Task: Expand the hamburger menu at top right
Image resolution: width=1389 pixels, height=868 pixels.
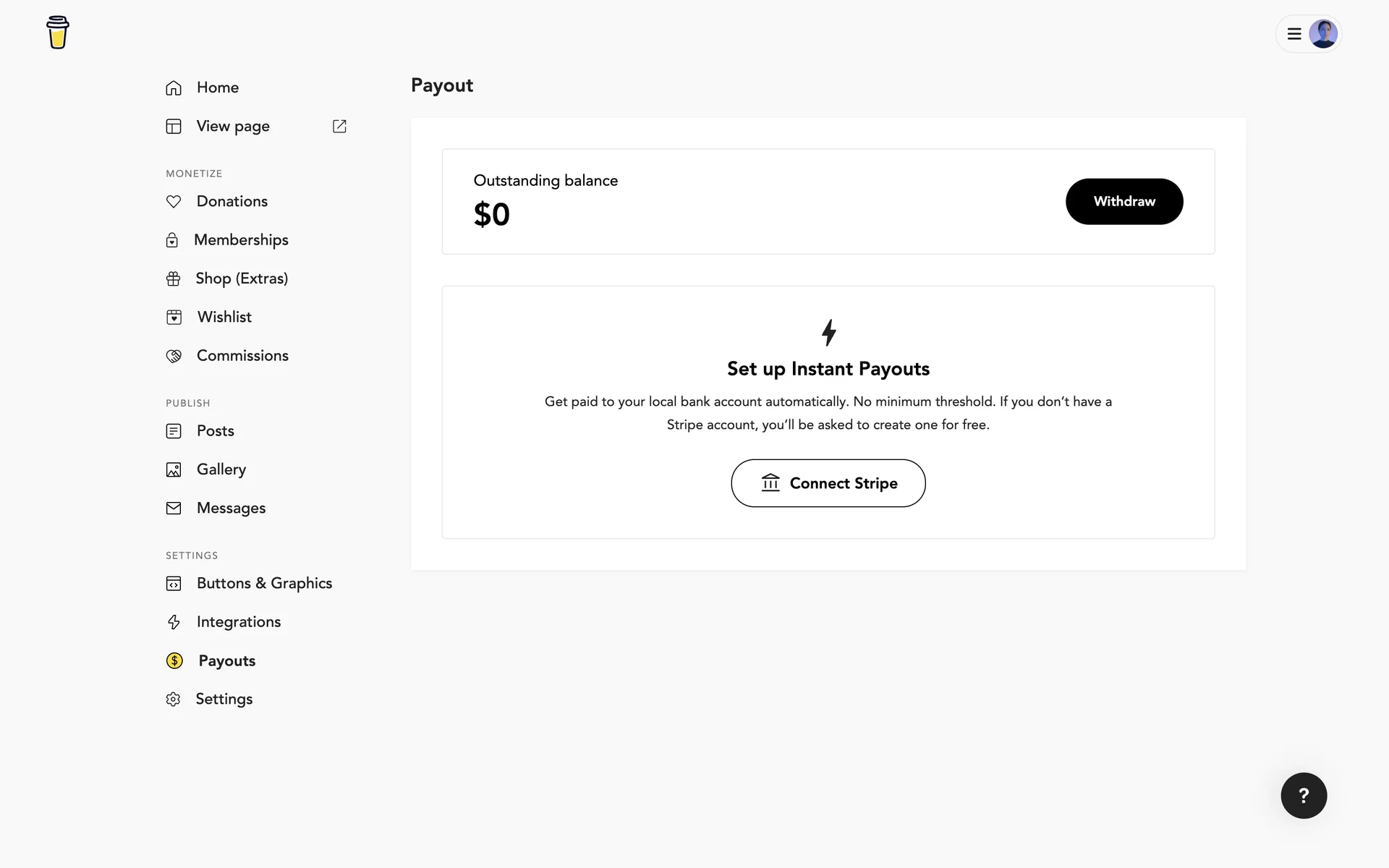Action: (1294, 34)
